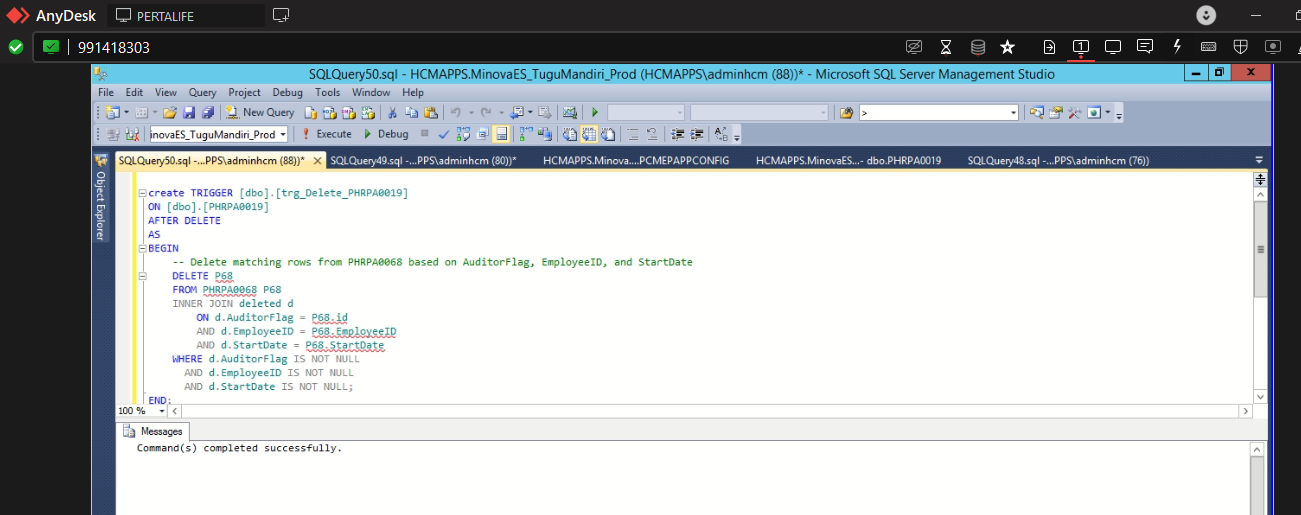
Task: Click the Debug button next to Execute
Action: click(386, 133)
